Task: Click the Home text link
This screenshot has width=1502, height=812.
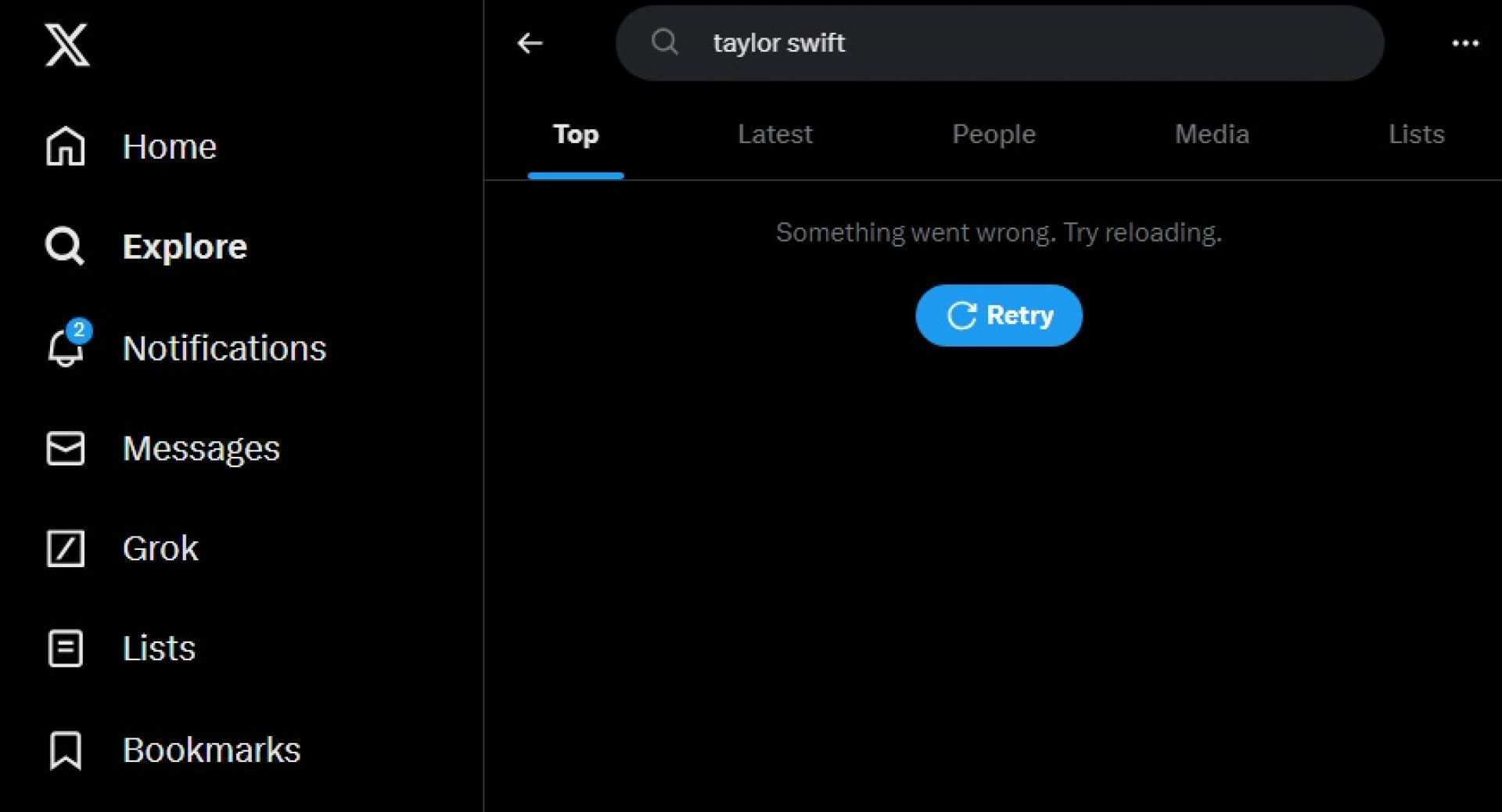Action: [x=169, y=147]
